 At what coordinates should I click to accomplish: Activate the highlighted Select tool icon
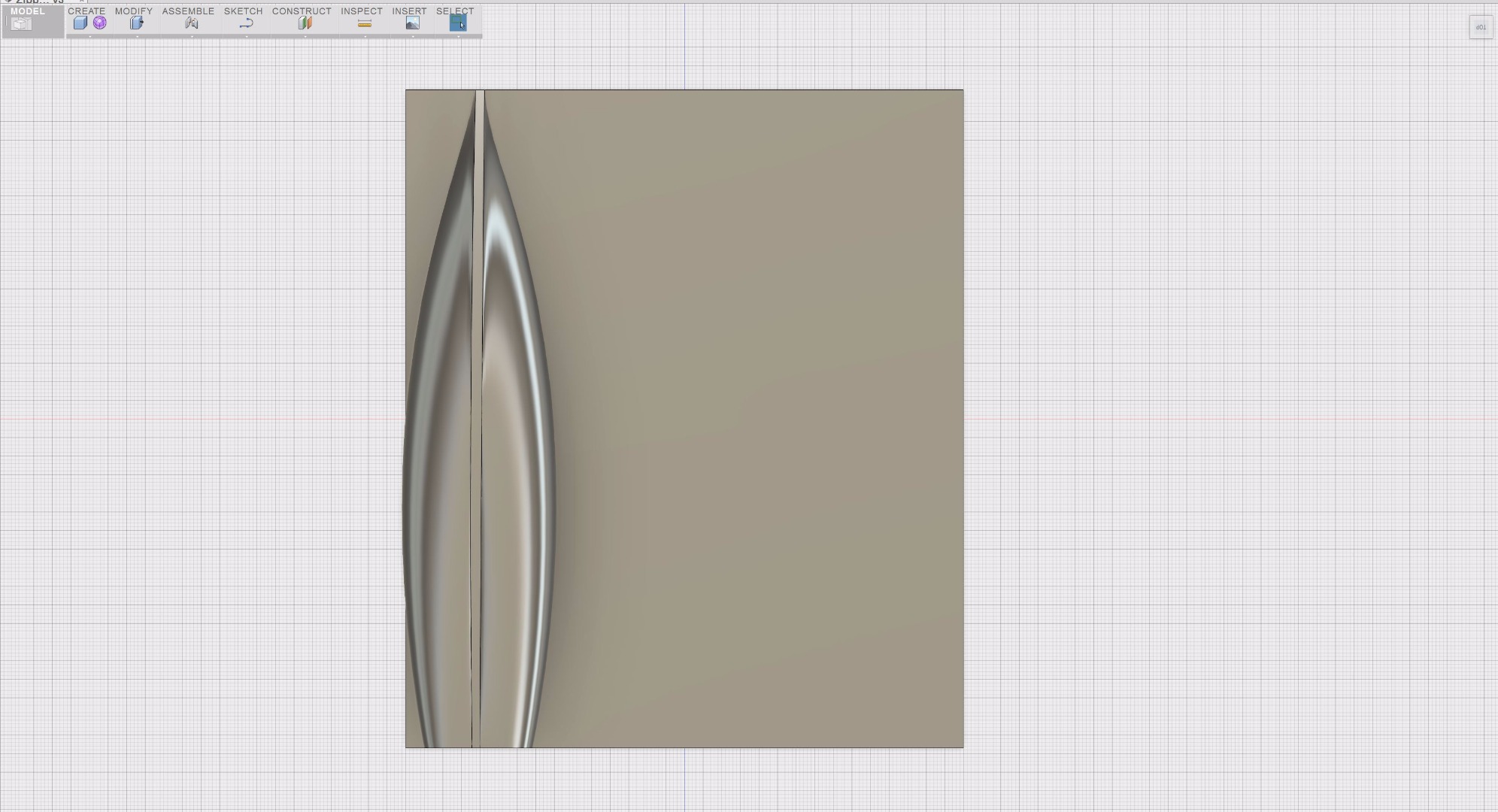(458, 23)
